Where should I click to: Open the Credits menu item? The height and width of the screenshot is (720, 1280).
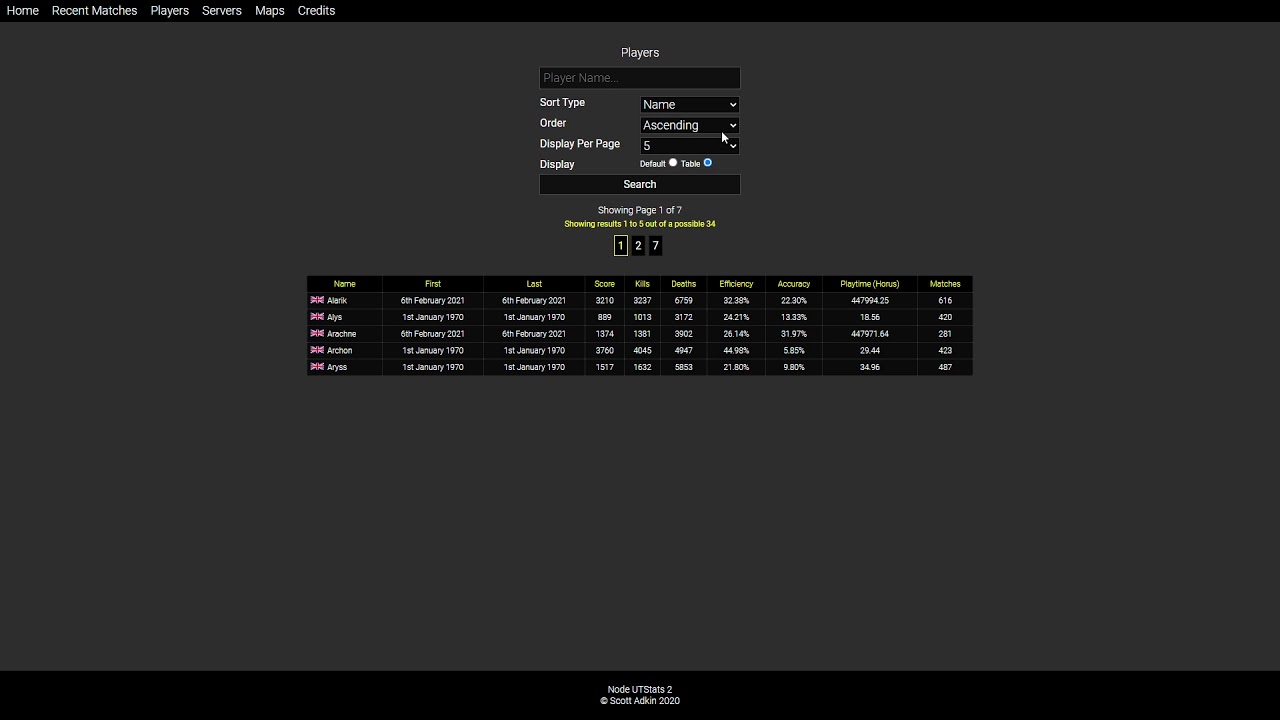(316, 11)
